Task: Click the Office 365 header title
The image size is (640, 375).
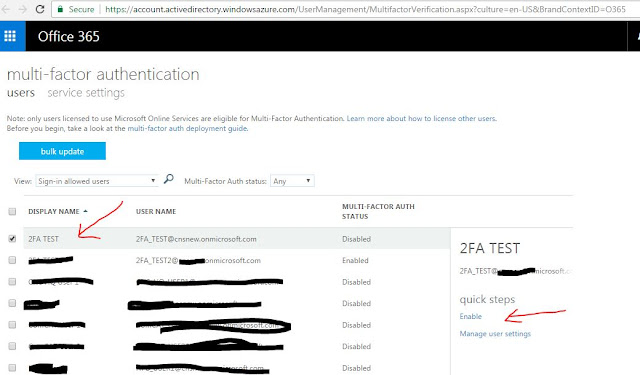Action: click(x=69, y=36)
